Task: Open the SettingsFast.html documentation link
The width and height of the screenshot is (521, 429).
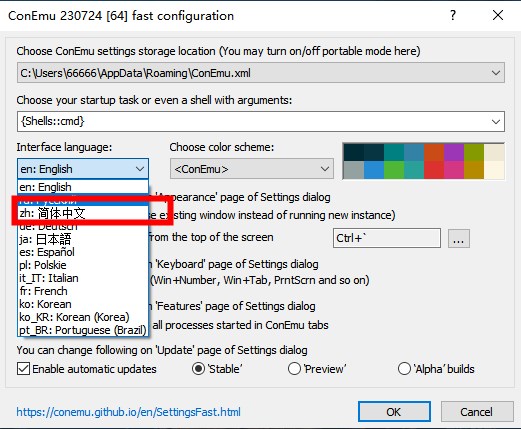Action: click(129, 412)
